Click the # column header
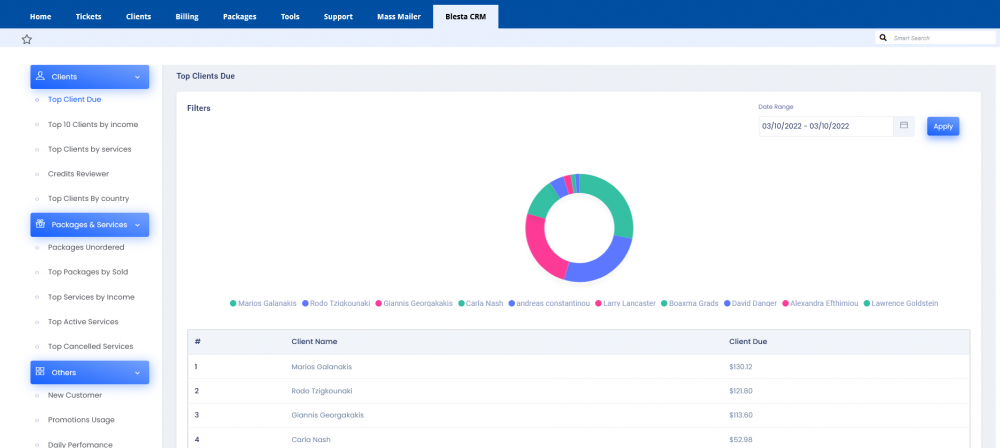Image resolution: width=1000 pixels, height=448 pixels. [x=198, y=341]
